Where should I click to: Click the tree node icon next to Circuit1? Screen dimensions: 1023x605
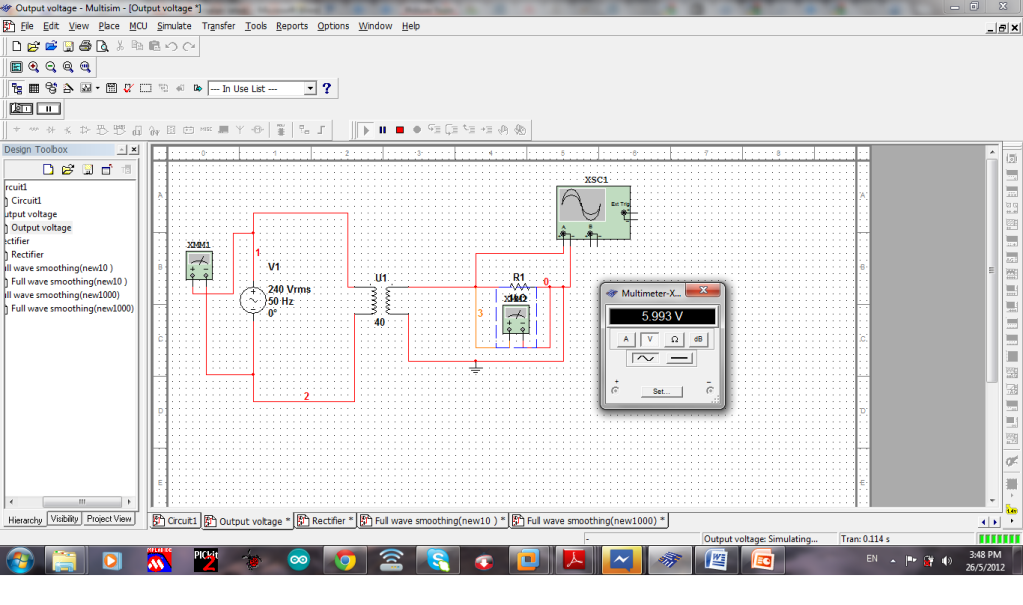point(7,201)
